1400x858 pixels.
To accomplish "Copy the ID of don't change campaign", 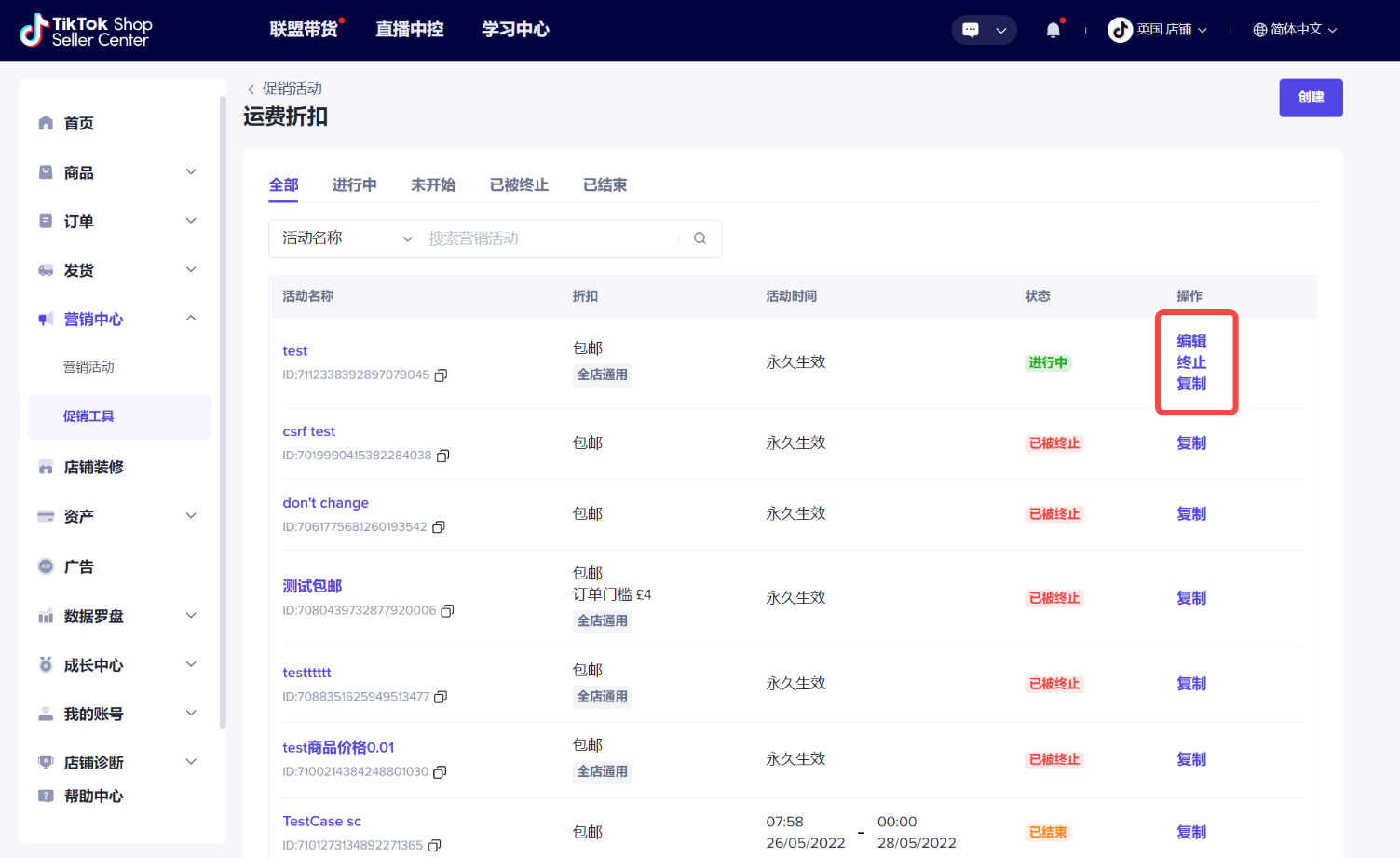I will (x=439, y=527).
